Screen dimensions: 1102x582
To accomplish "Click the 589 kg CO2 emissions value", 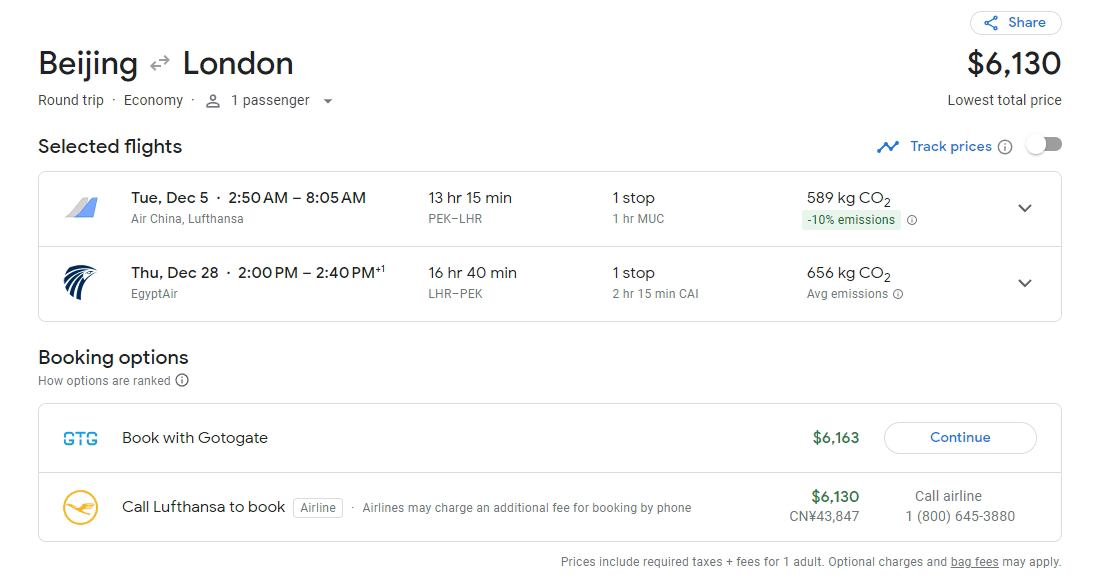I will coord(848,199).
